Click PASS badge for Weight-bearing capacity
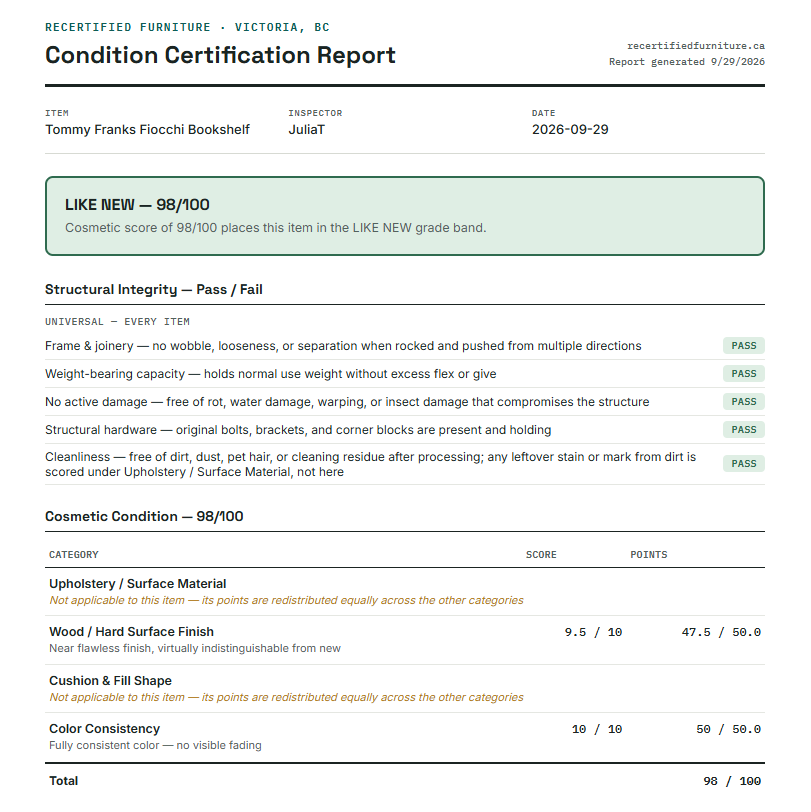The height and width of the screenshot is (812, 811). (x=744, y=373)
